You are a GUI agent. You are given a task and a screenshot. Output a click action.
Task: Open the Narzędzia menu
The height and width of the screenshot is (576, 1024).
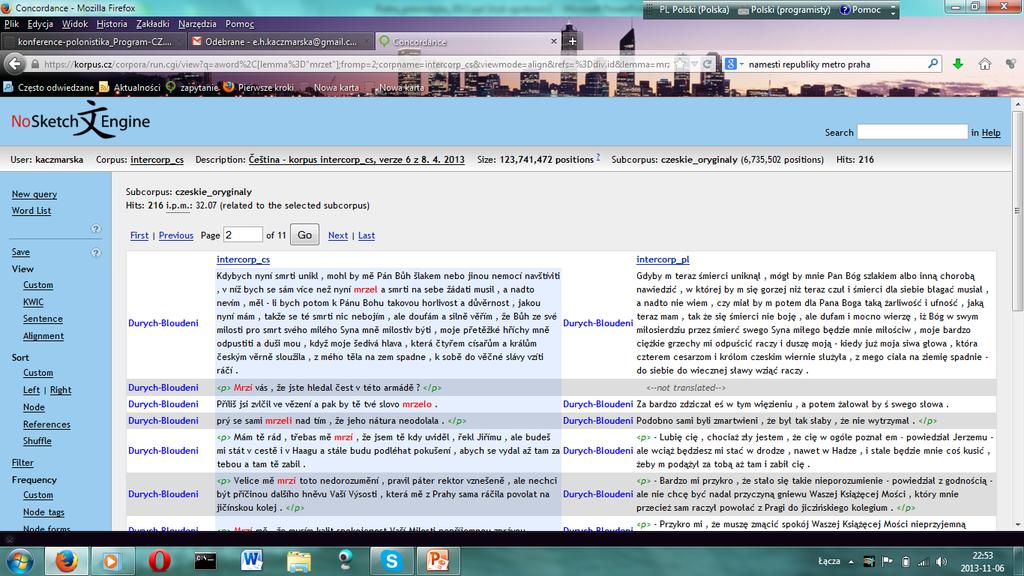click(197, 24)
